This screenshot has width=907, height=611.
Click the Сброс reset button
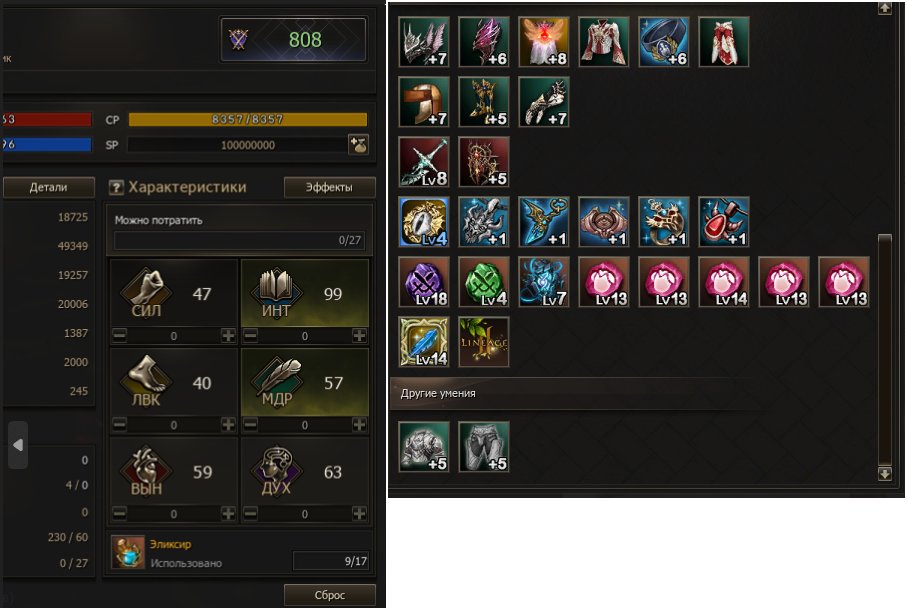click(329, 595)
